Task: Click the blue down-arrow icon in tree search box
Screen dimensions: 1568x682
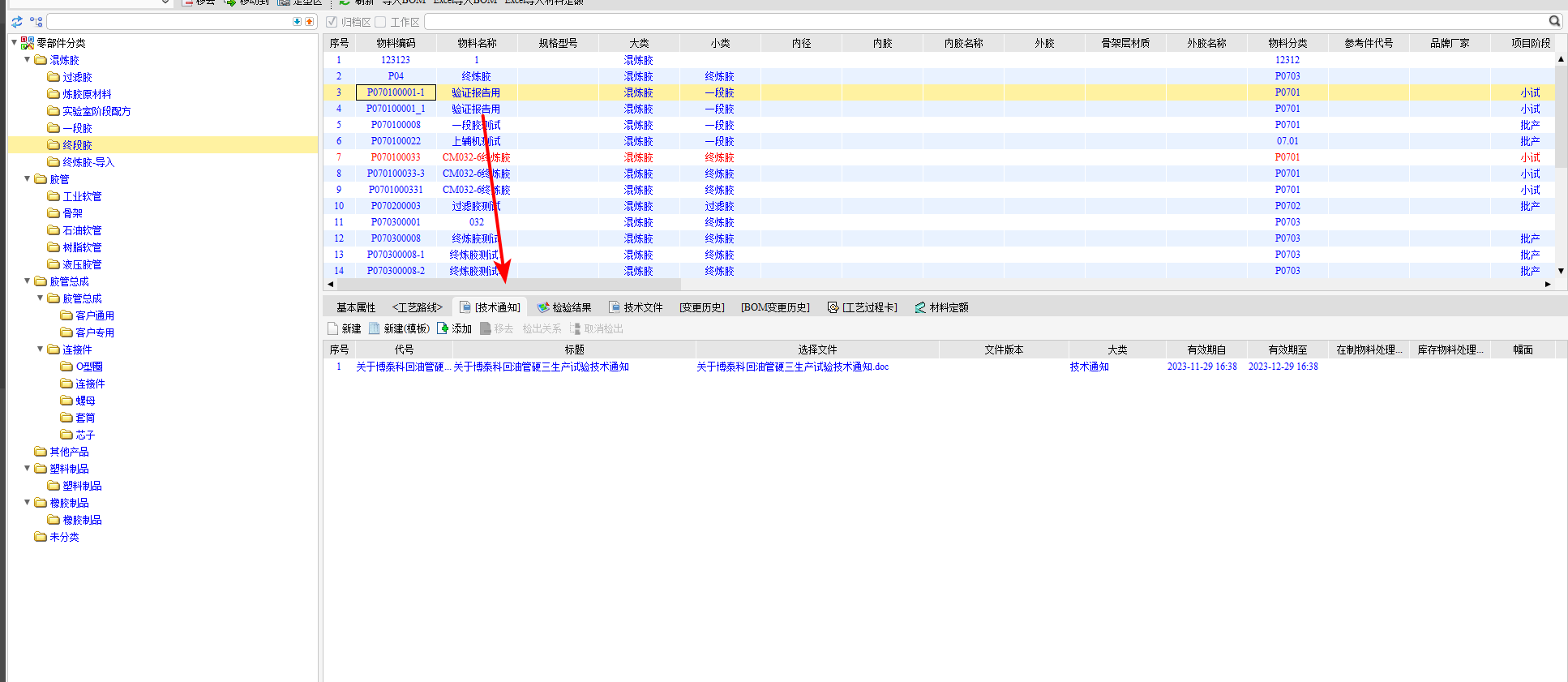Action: (297, 22)
